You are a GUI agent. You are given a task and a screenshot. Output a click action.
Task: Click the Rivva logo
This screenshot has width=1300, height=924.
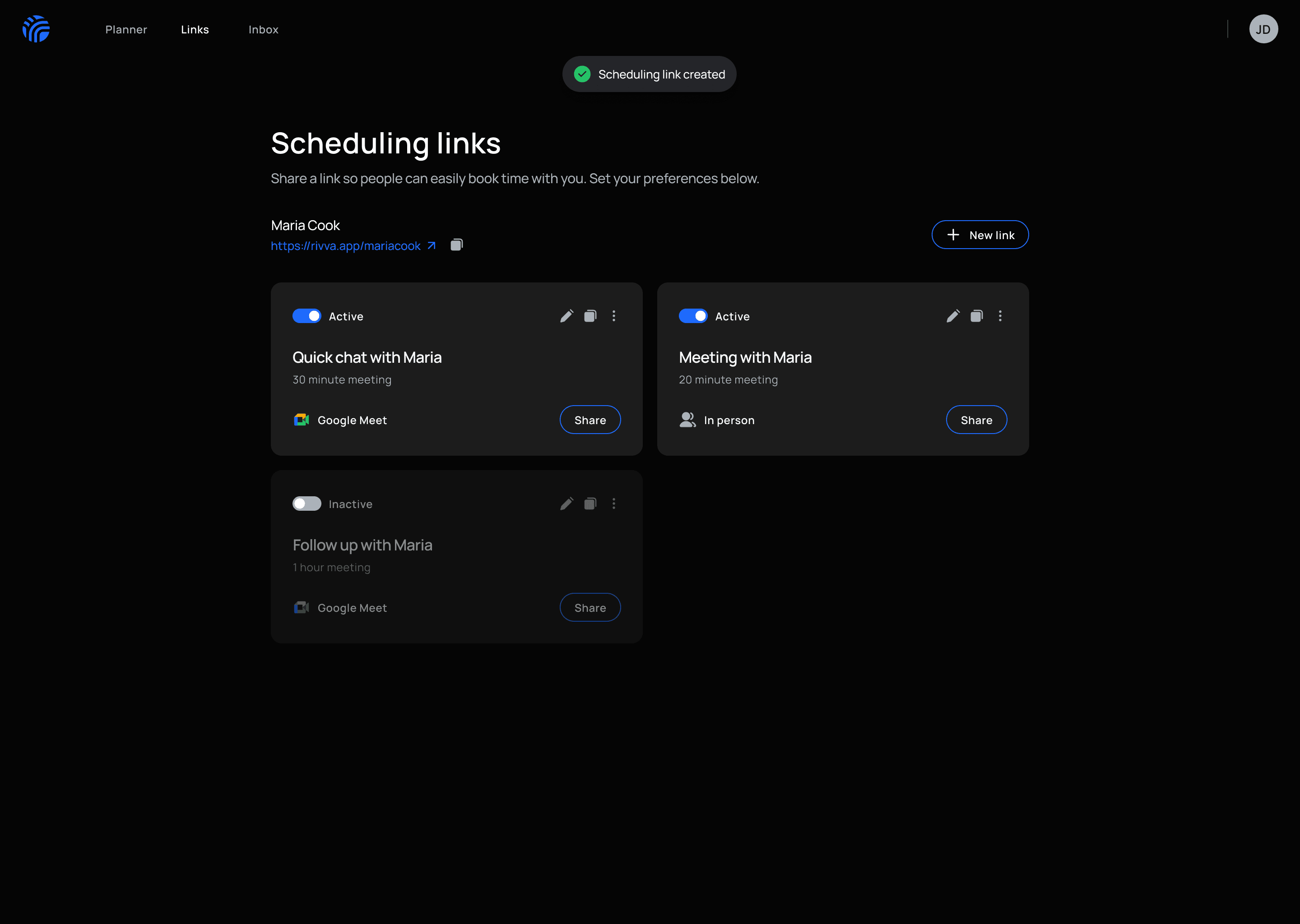(x=35, y=29)
